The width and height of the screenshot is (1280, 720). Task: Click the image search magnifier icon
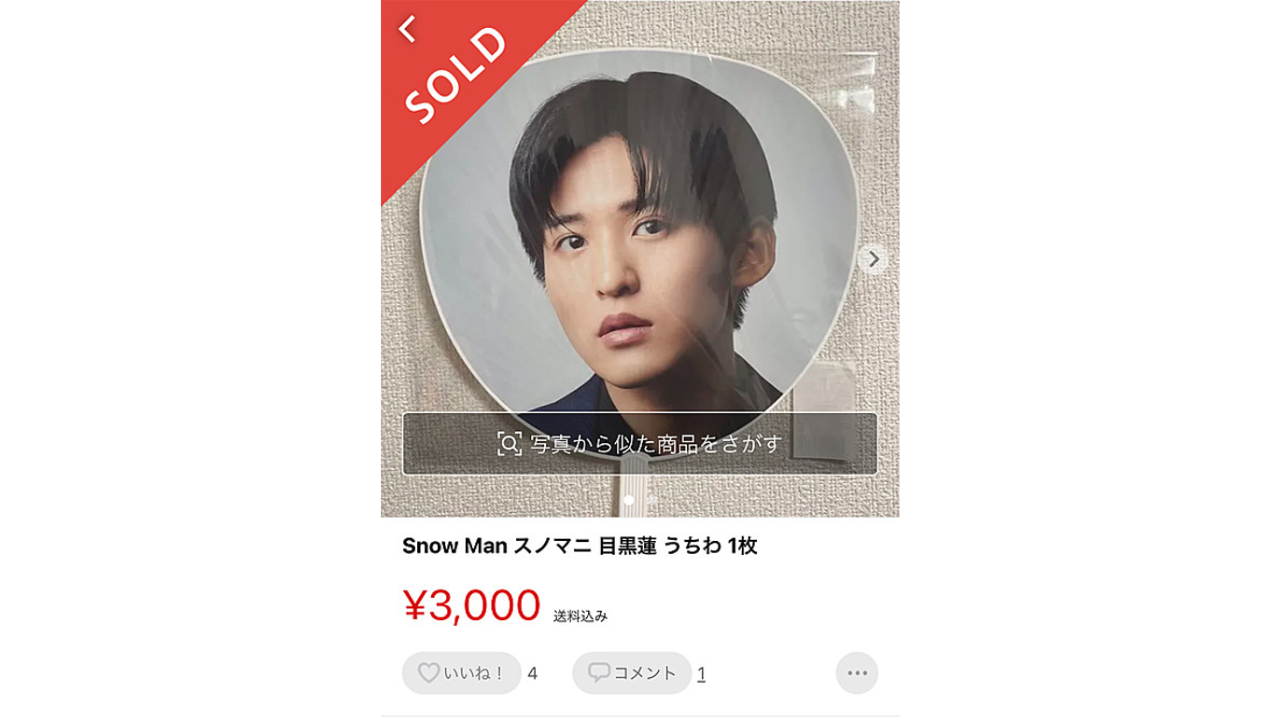510,443
